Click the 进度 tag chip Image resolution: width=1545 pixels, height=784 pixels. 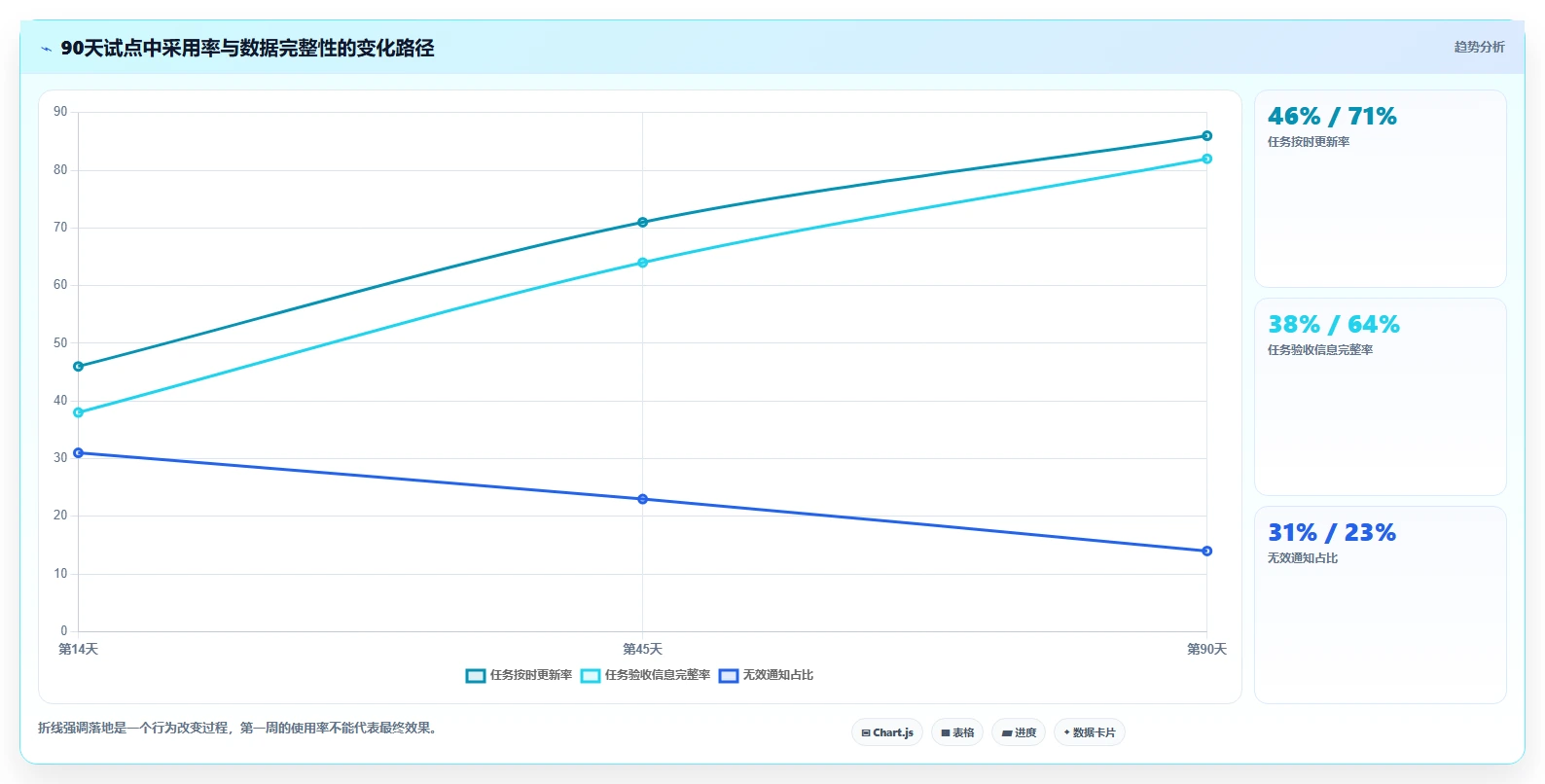pos(1019,732)
